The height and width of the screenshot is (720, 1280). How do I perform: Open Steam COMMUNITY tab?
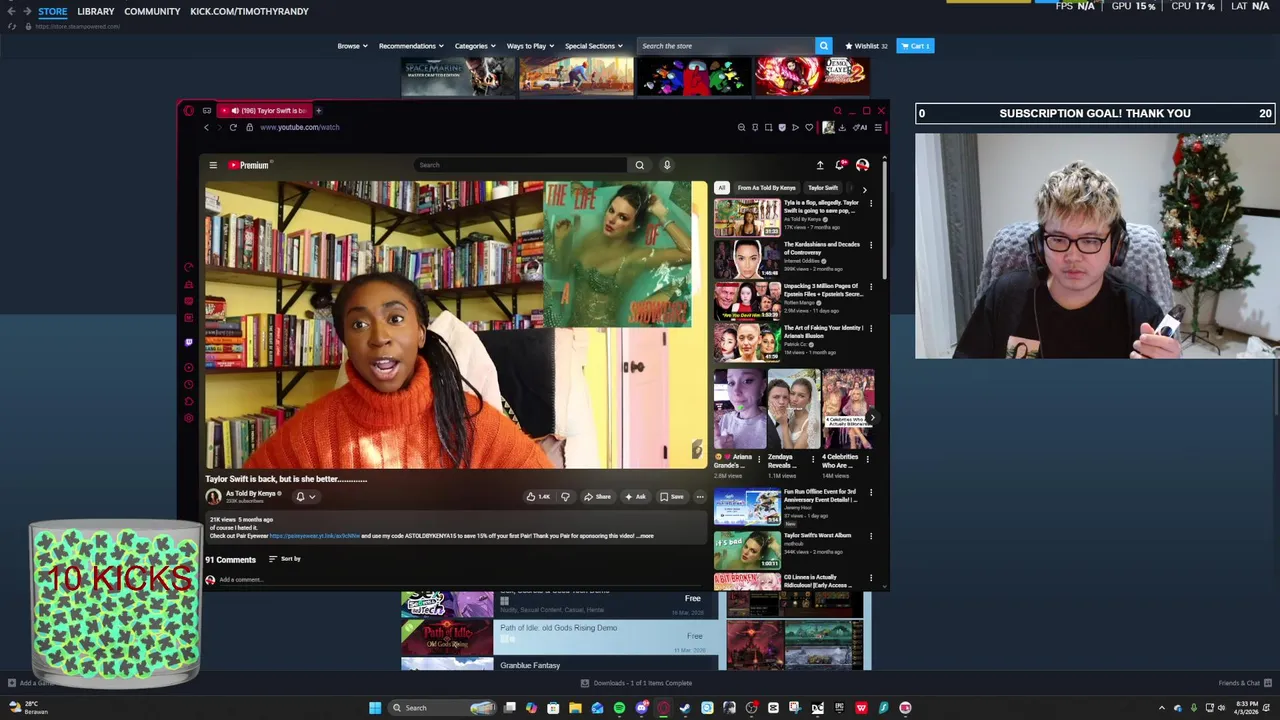point(152,11)
